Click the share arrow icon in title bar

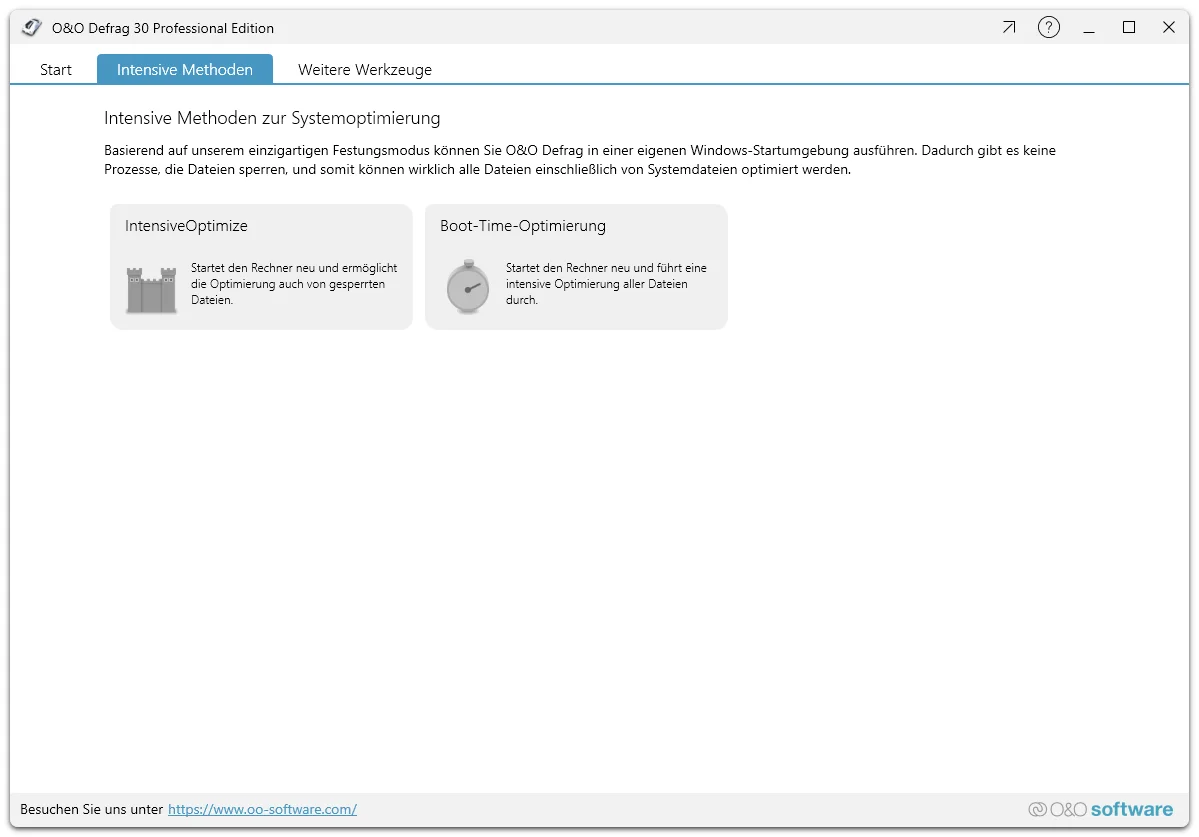pyautogui.click(x=1008, y=27)
